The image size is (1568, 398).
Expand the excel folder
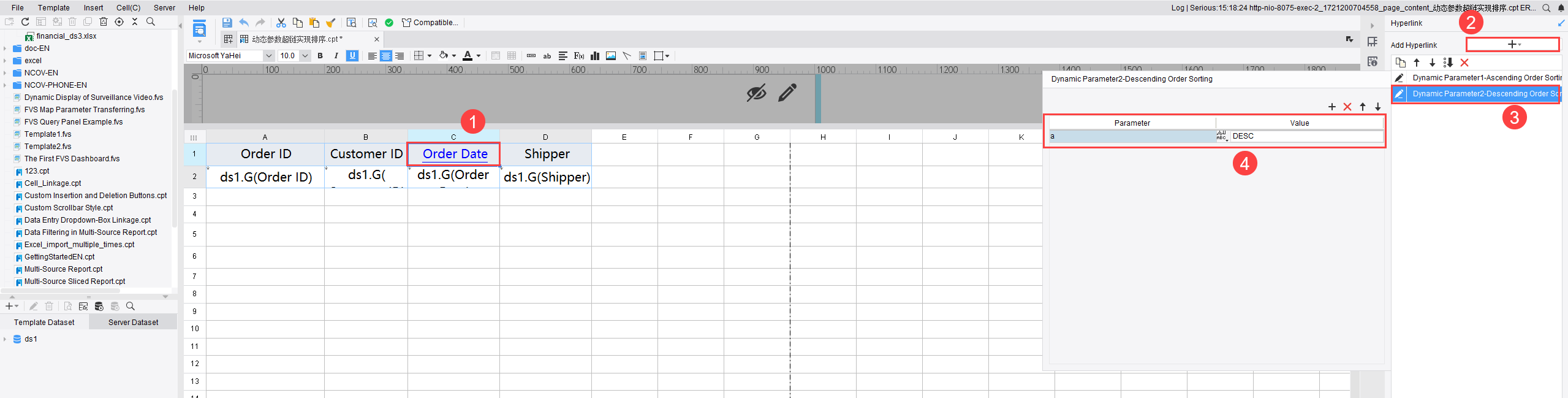point(5,61)
